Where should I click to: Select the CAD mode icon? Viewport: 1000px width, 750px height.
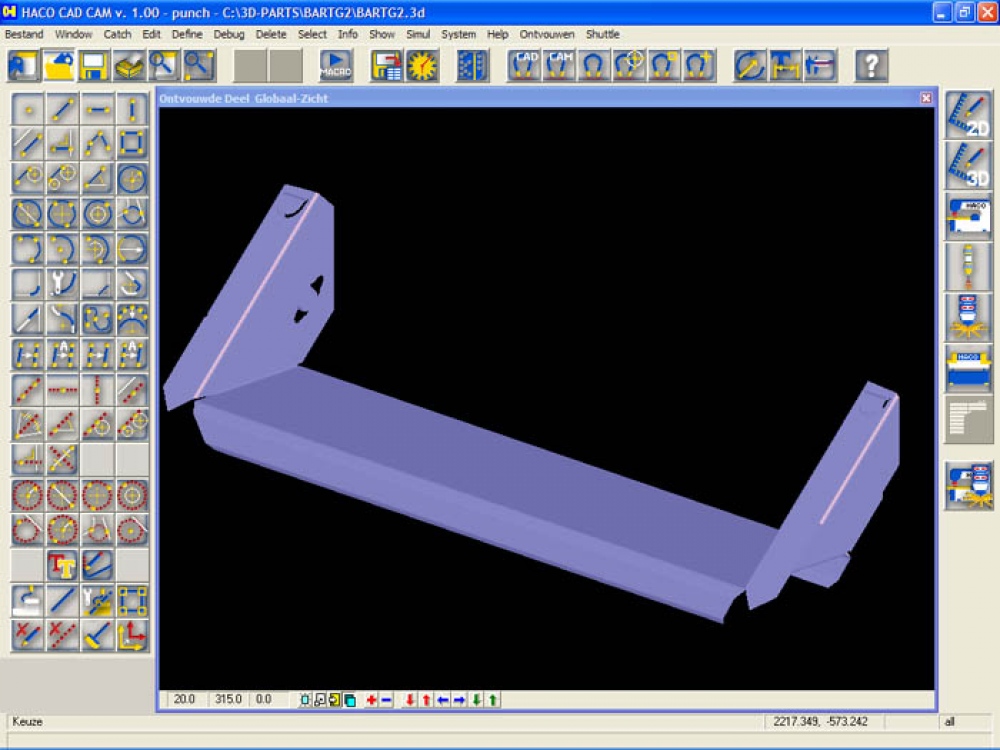point(526,66)
